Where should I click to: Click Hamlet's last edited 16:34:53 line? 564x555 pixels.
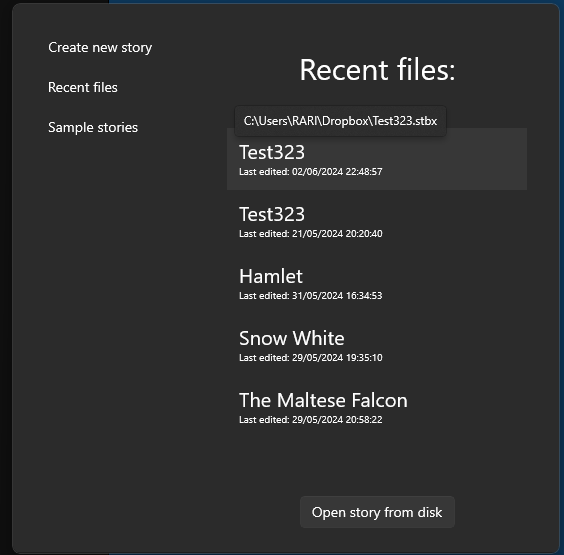click(310, 296)
